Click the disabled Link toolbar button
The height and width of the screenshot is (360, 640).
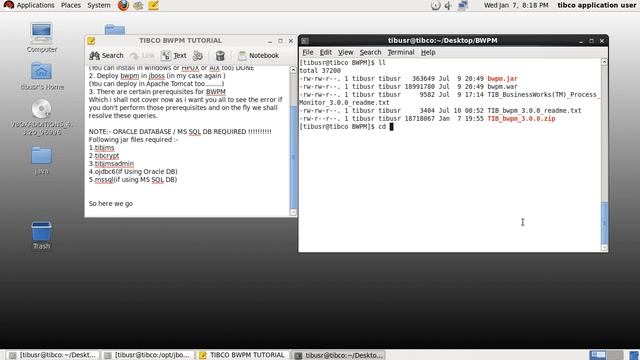(142, 56)
